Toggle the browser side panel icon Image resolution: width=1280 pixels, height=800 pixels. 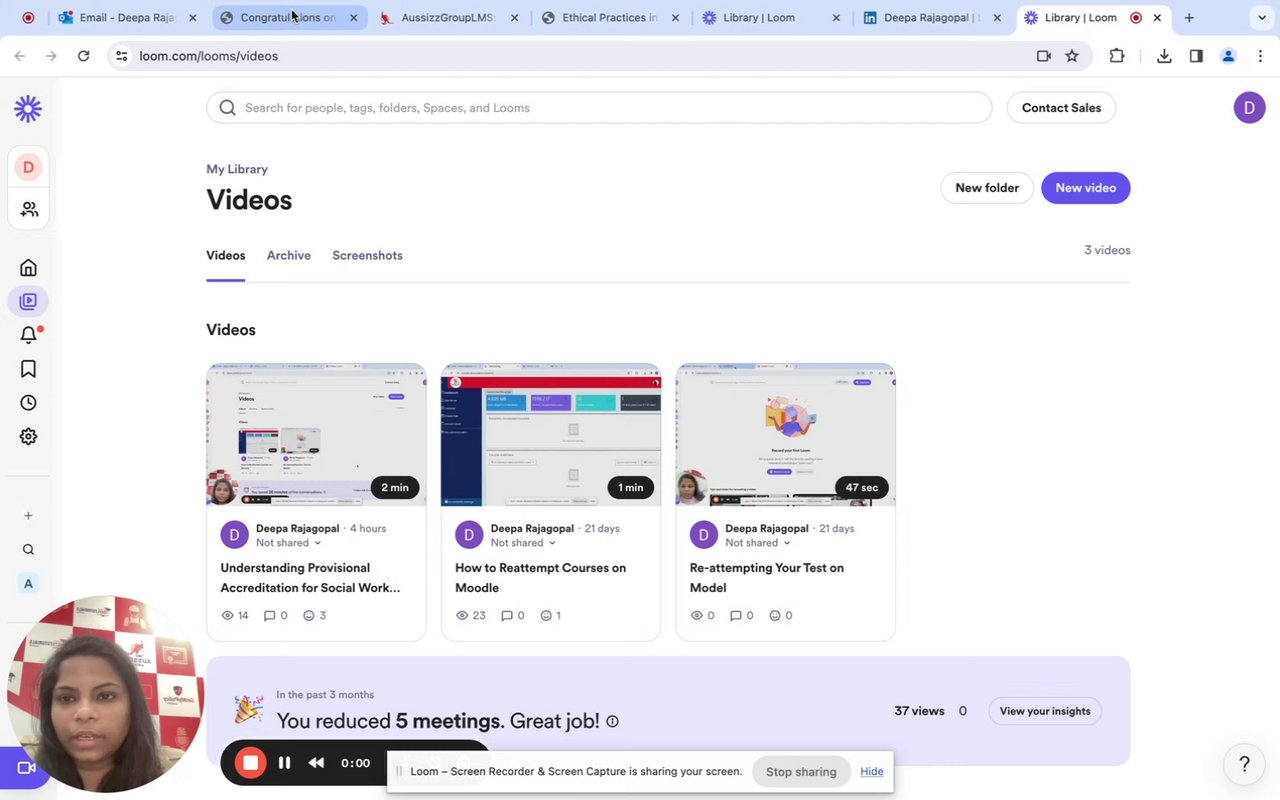pyautogui.click(x=1196, y=56)
